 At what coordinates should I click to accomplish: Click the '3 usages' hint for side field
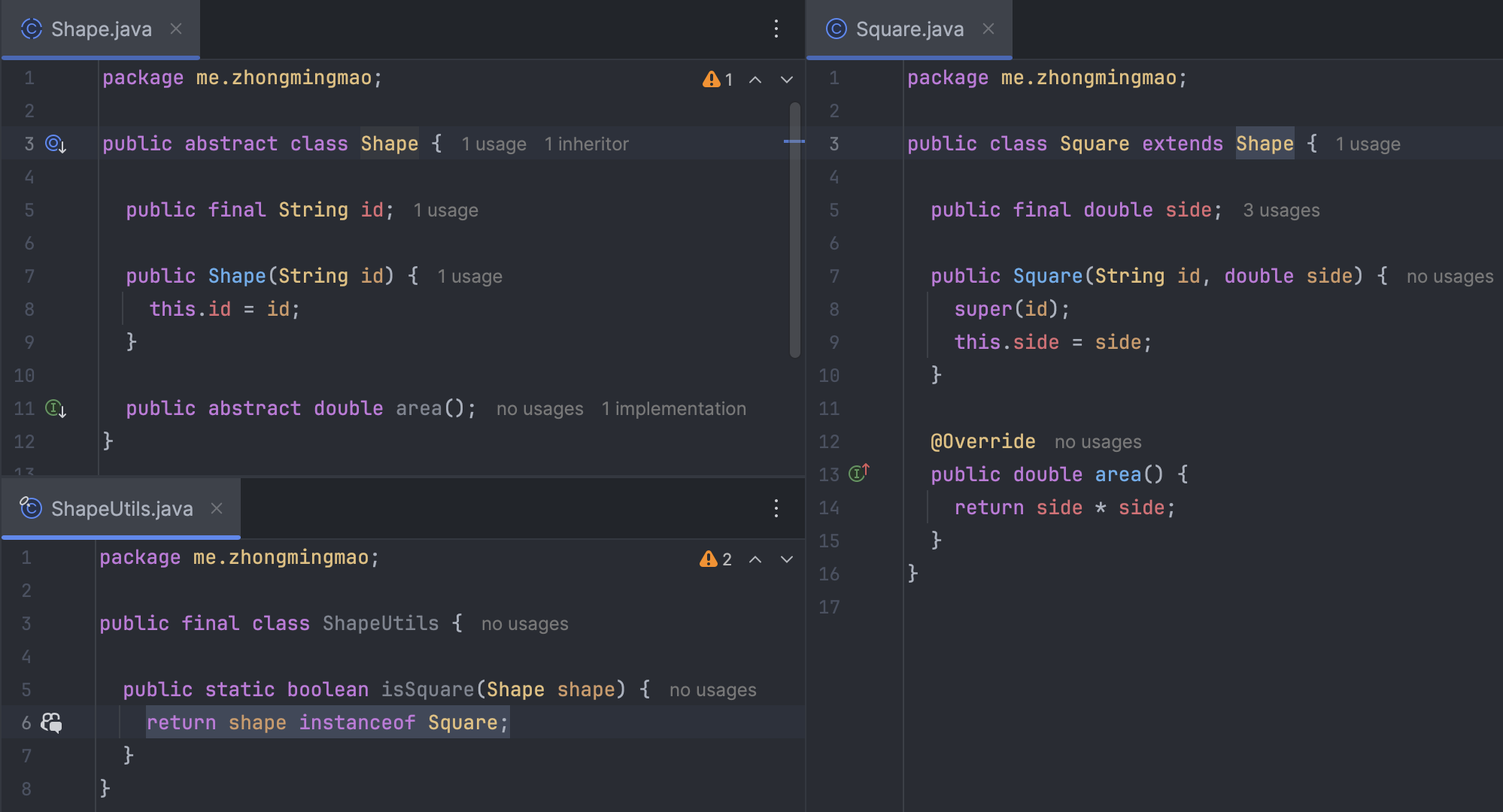pyautogui.click(x=1281, y=211)
